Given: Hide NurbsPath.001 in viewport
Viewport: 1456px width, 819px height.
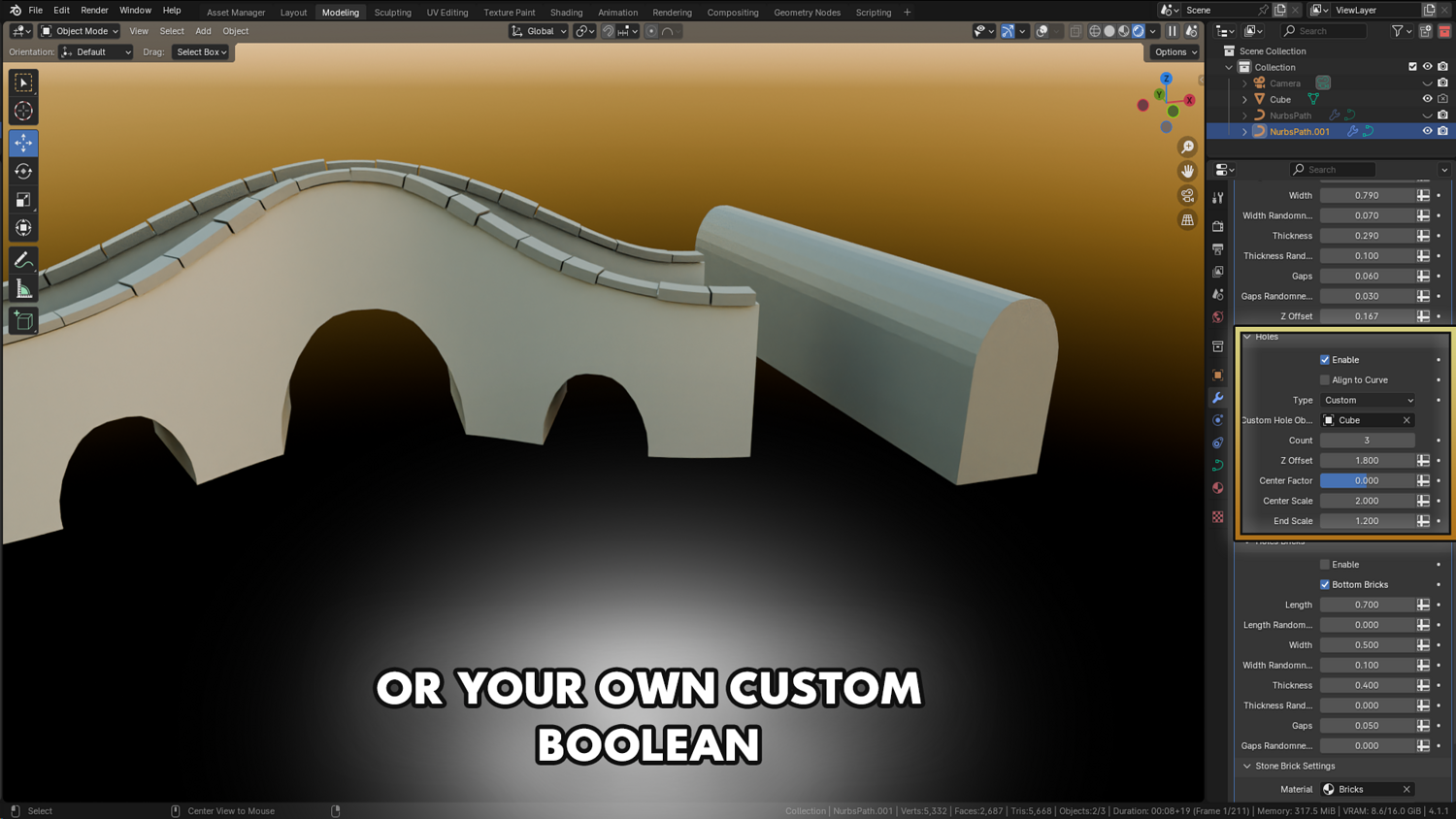Looking at the screenshot, I should tap(1427, 131).
